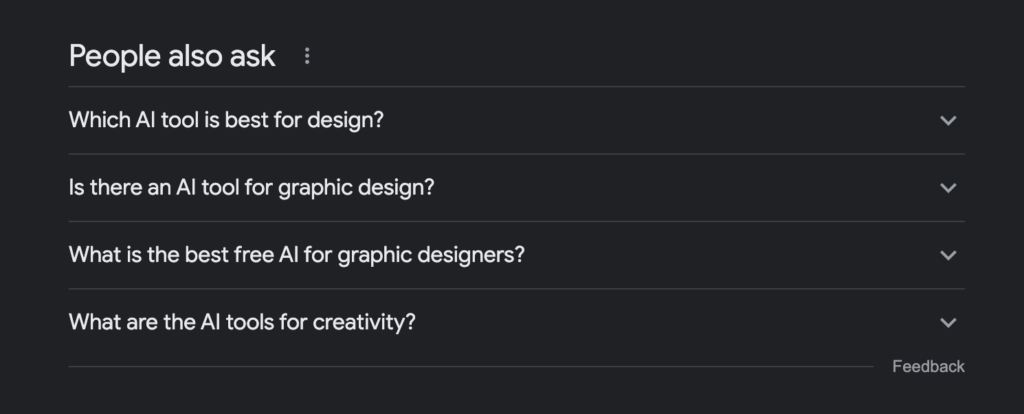Expand 'Which AI tool is best for design?'
Viewport: 1024px width, 414px height.
click(x=517, y=120)
